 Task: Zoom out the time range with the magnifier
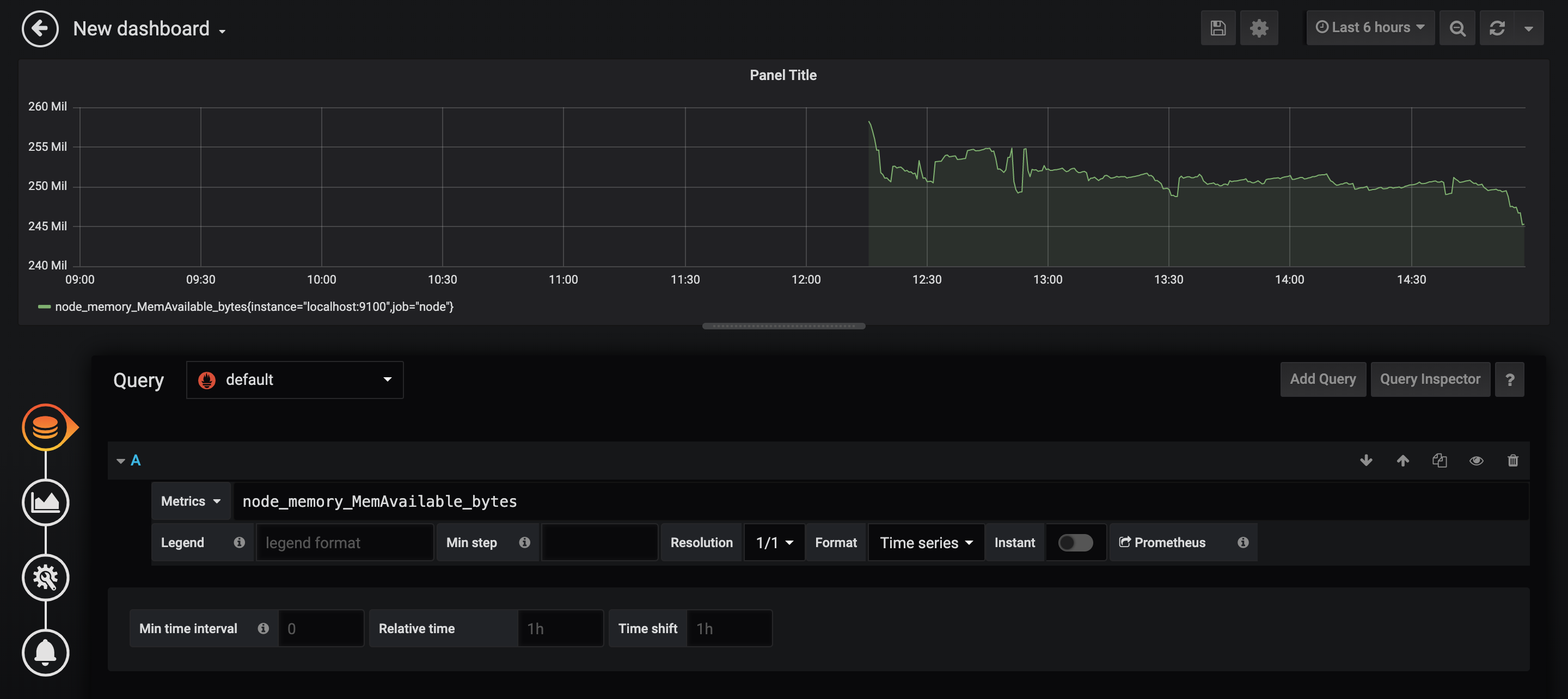(1457, 28)
